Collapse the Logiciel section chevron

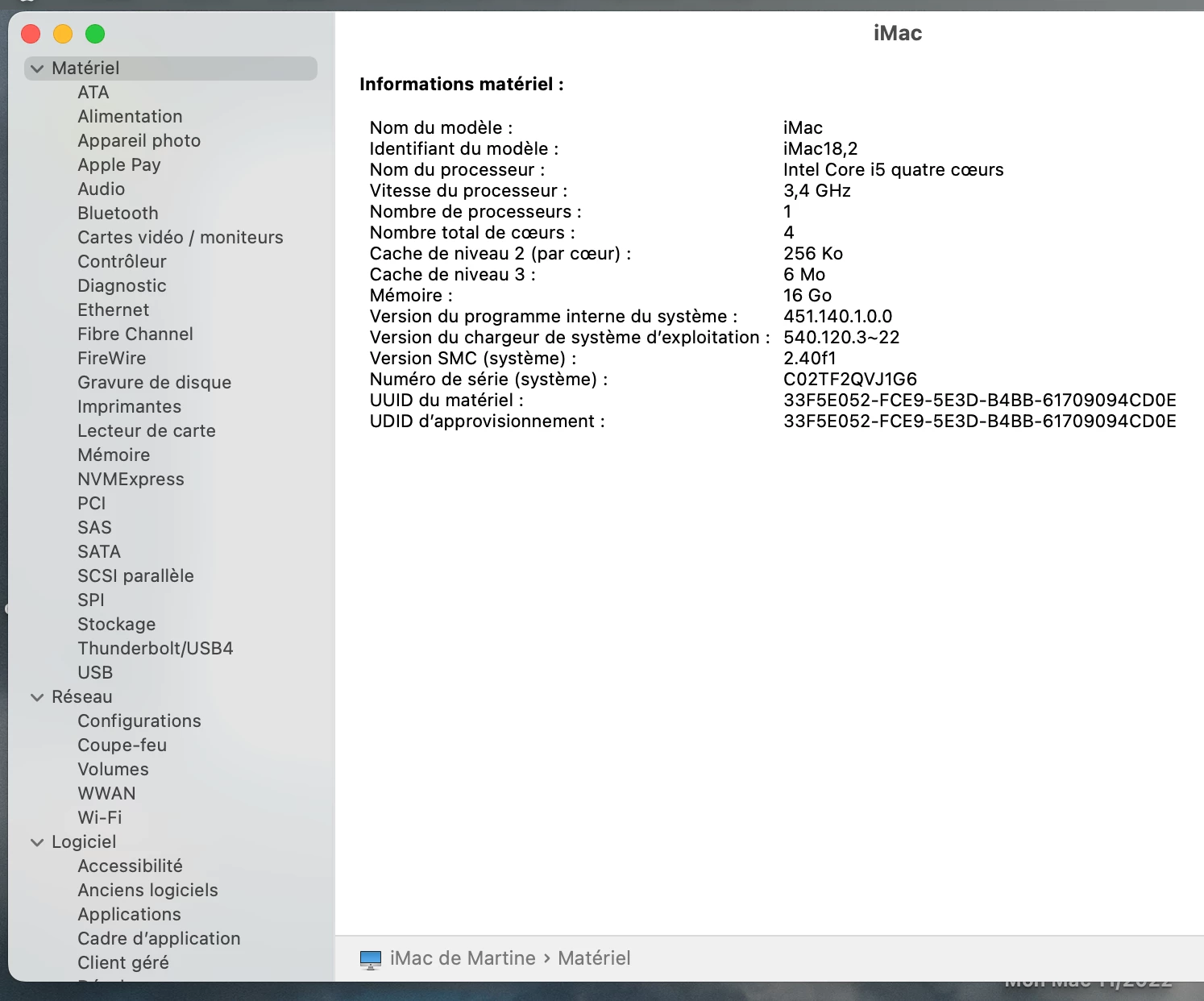[37, 842]
